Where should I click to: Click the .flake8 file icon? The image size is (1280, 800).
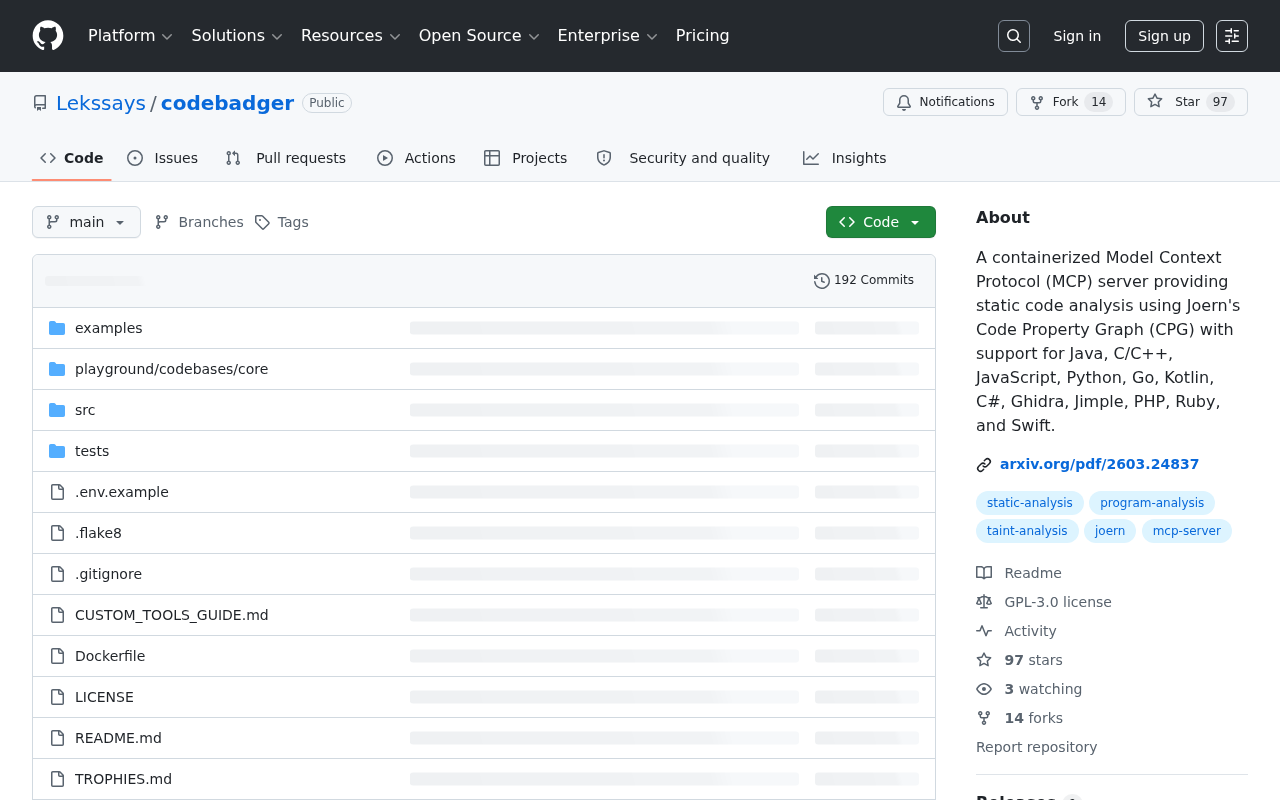tap(57, 533)
